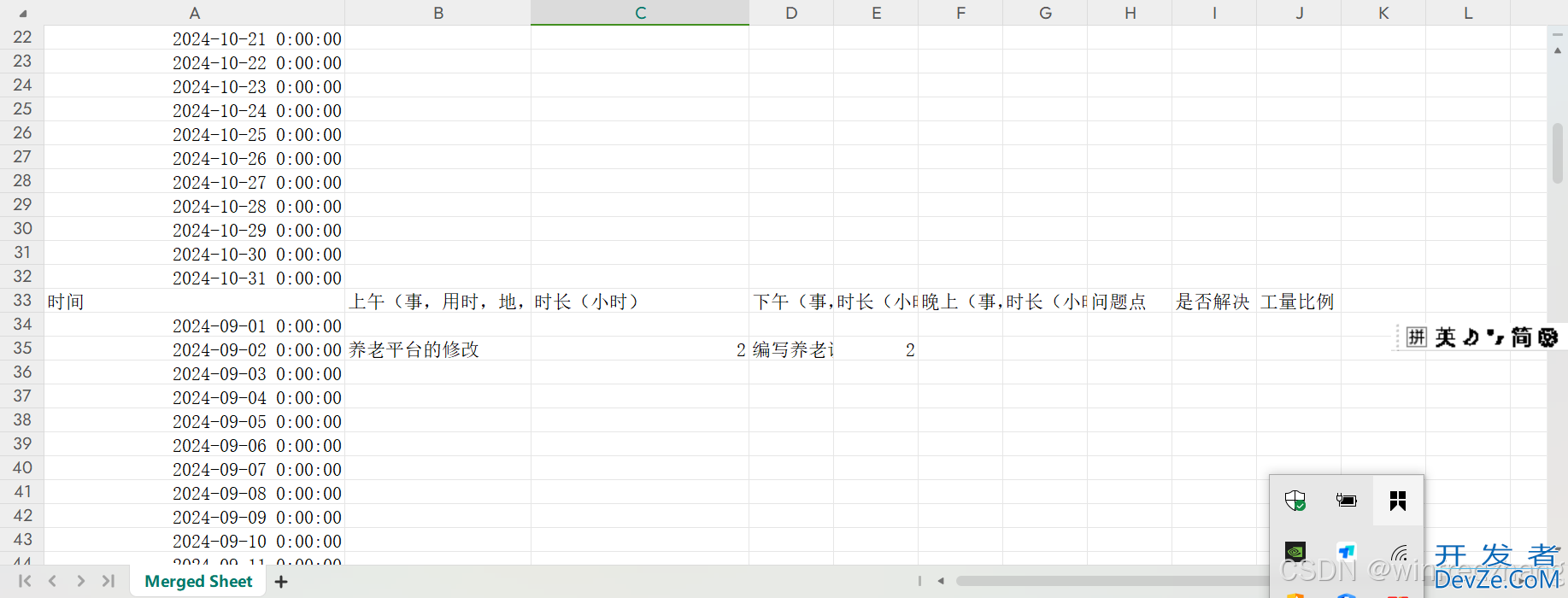Select column H header
1568x598 pixels.
tap(1130, 13)
